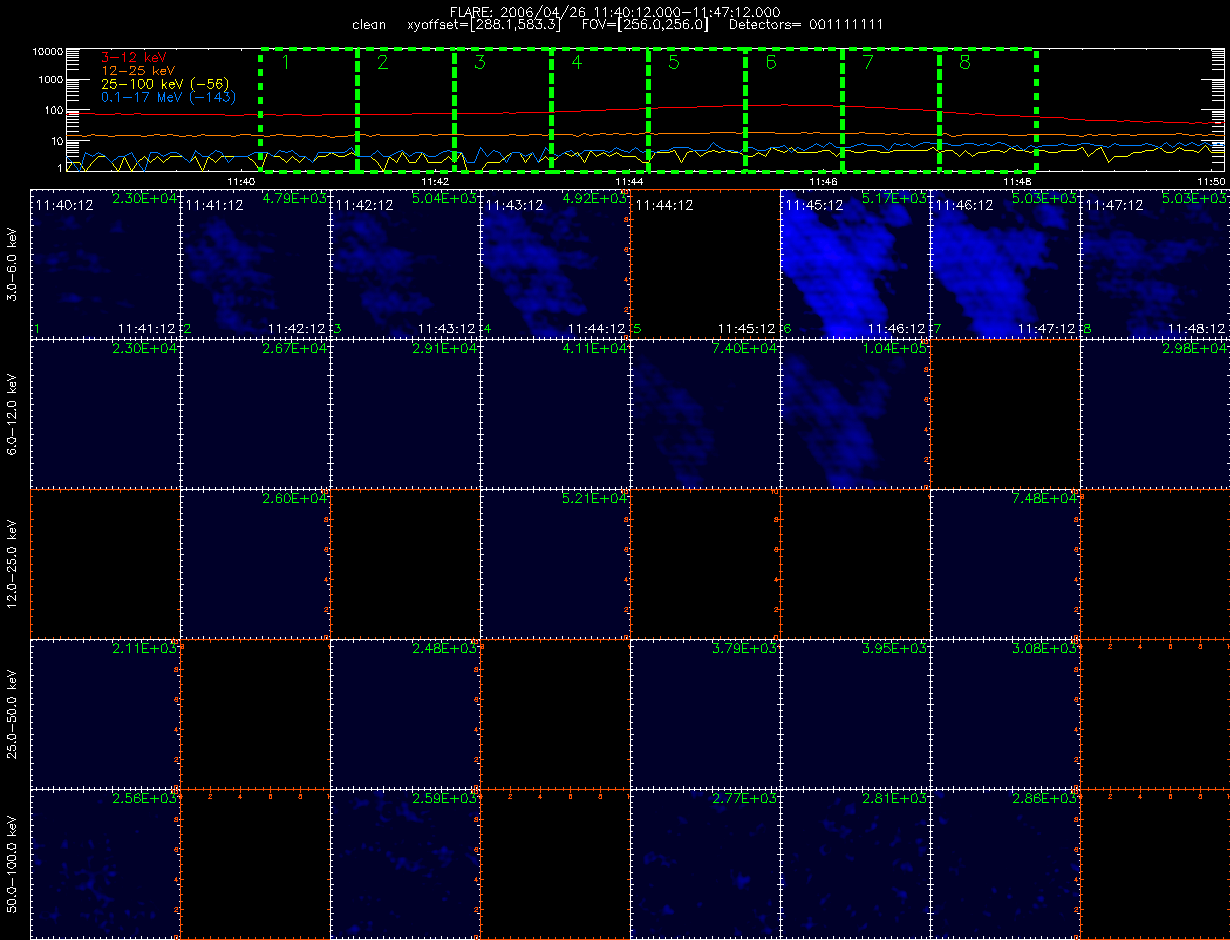Click the 2.59E+03 peak value text
This screenshot has height=940, width=1230.
(445, 799)
